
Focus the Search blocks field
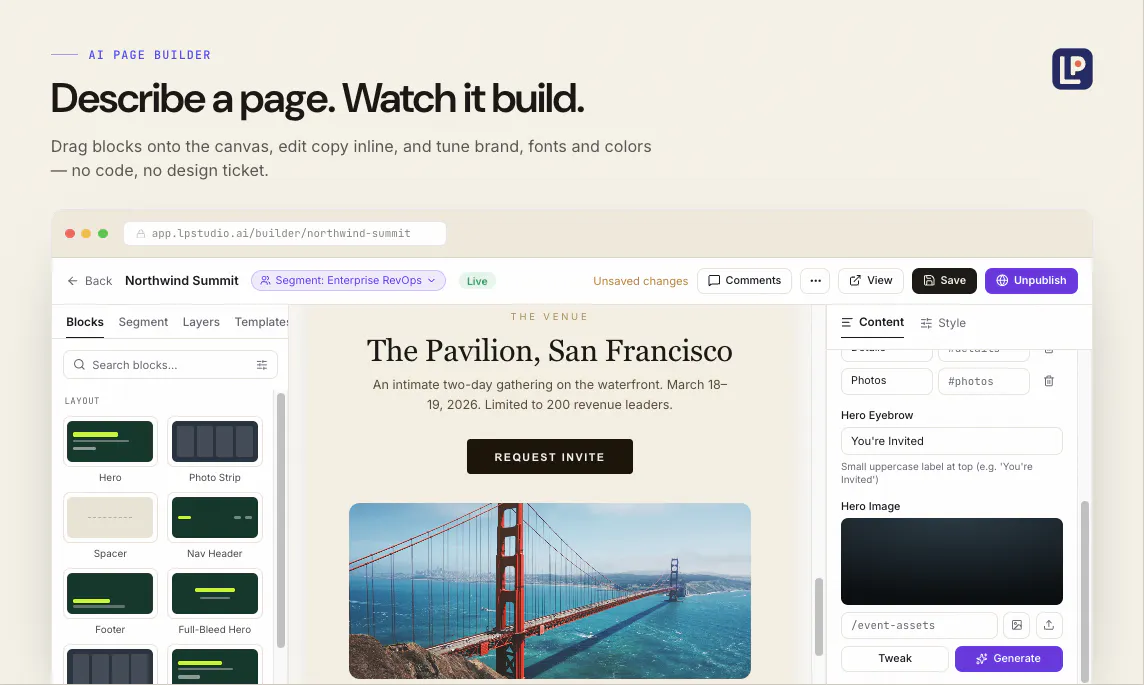(x=170, y=365)
